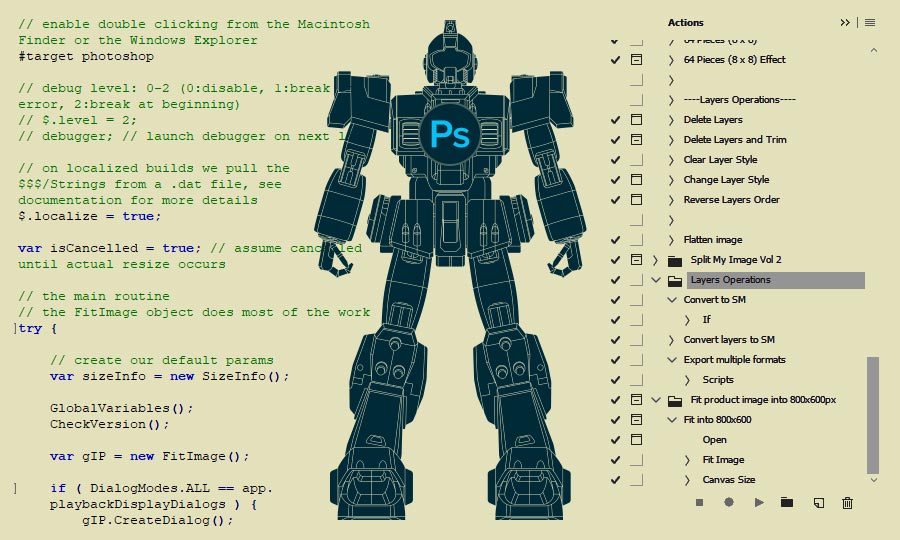Screen dimensions: 900x540
Task: Disable the Fit Image step checkmark
Action: click(615, 460)
